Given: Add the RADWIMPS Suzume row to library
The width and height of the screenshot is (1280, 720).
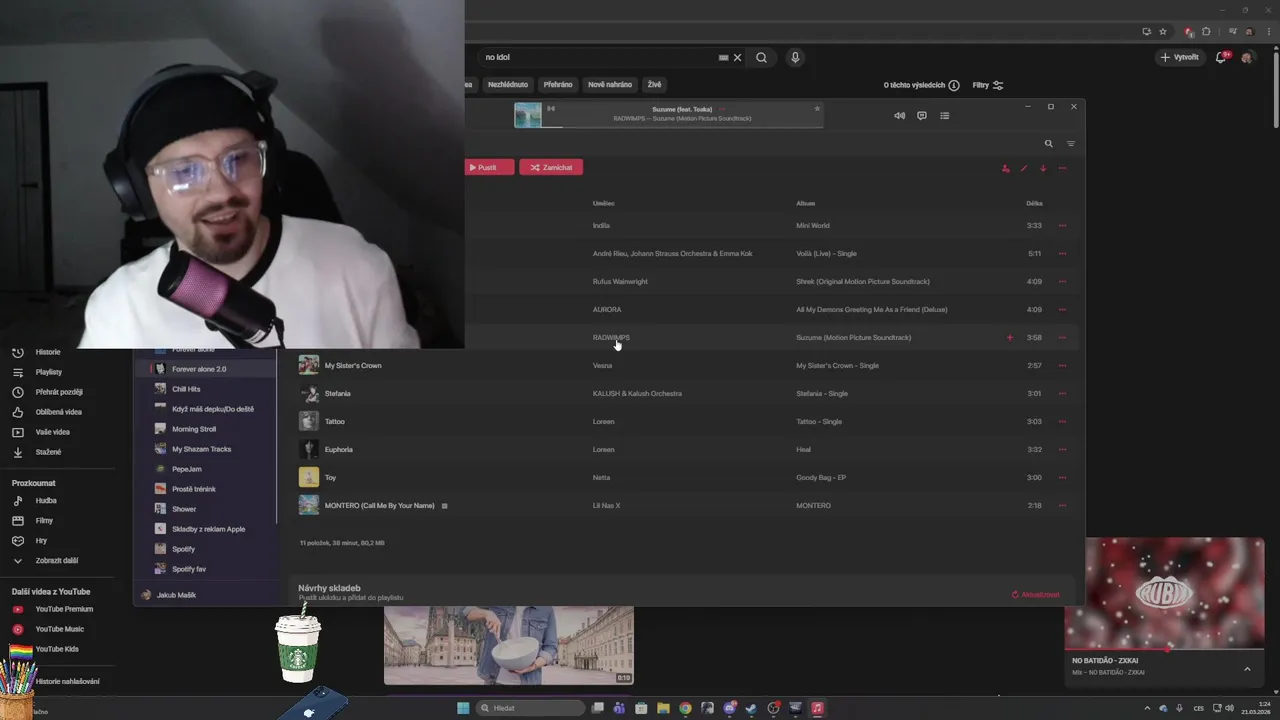Looking at the screenshot, I should [x=1010, y=337].
